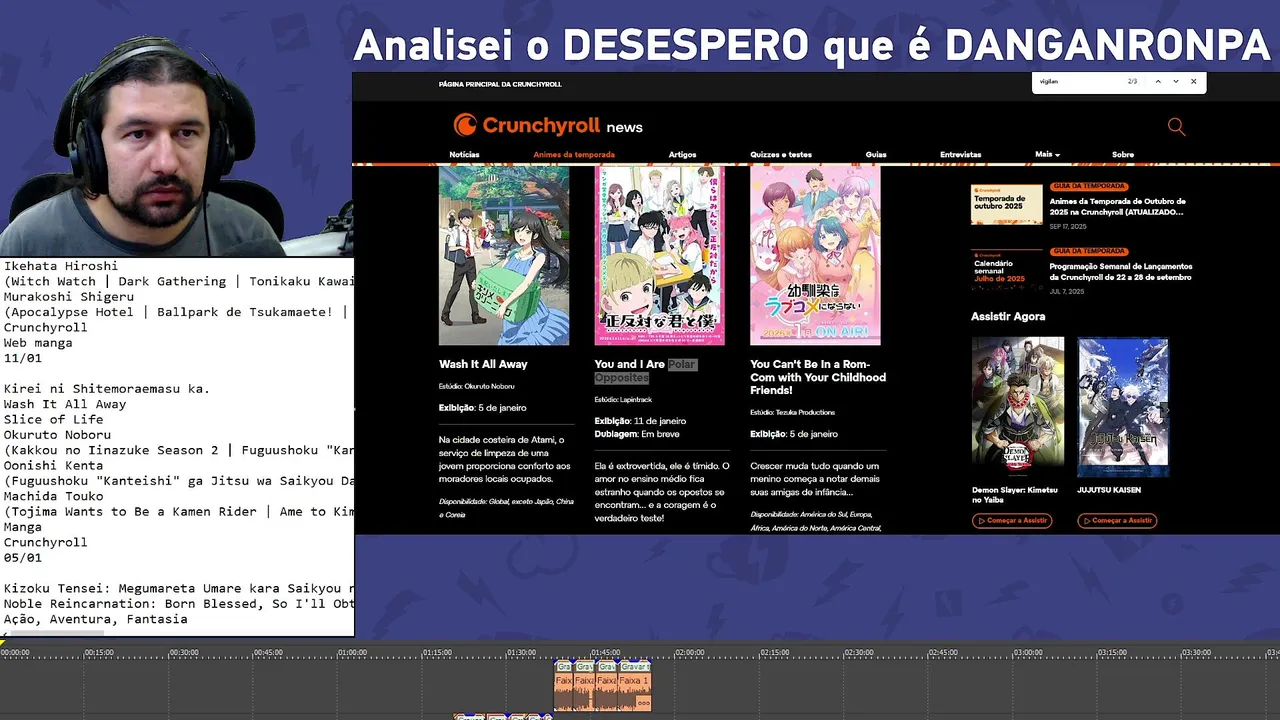
Task: Click the You and I Are Polar Opposites title
Action: tap(645, 371)
